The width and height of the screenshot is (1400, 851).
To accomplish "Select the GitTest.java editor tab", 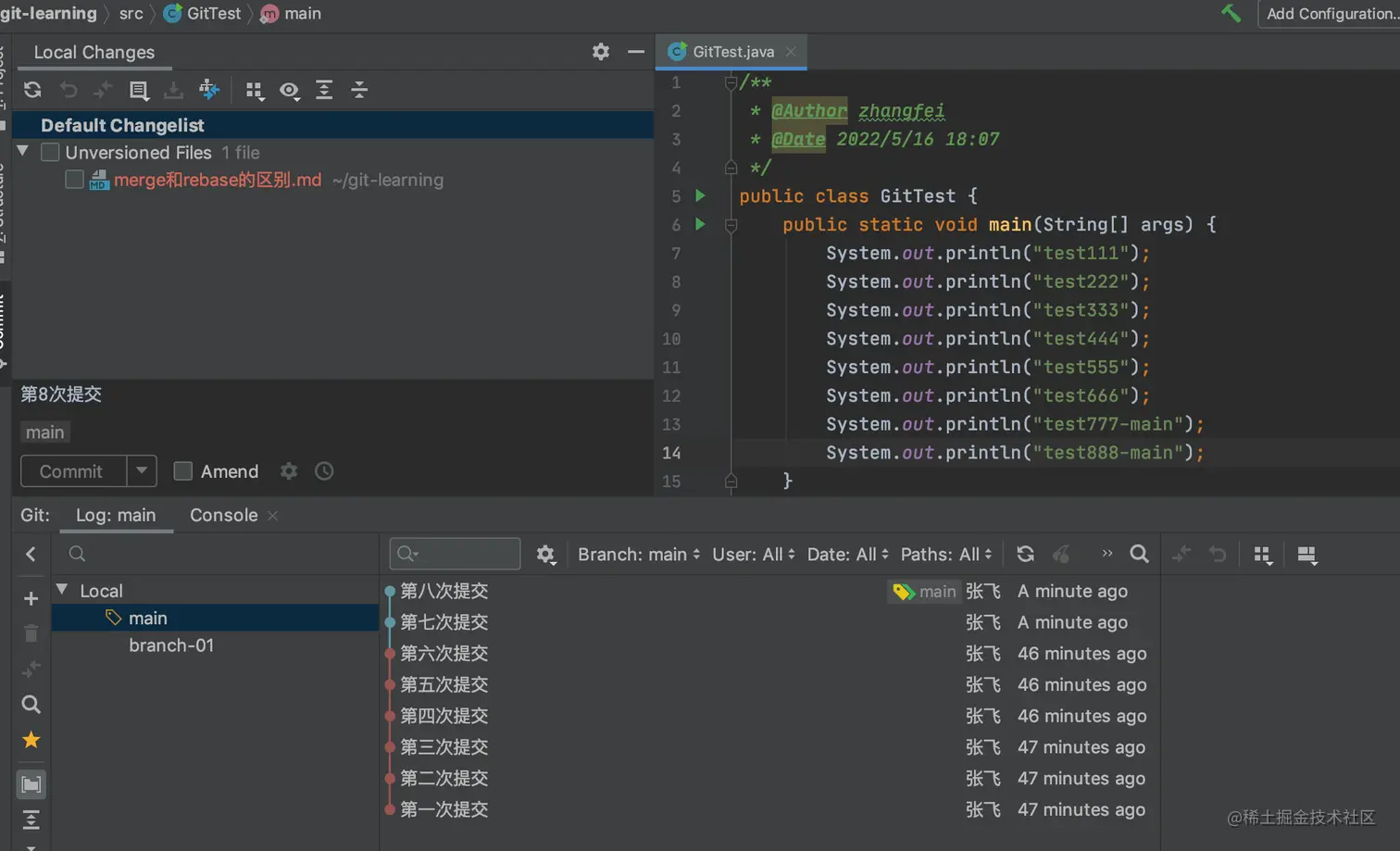I will pyautogui.click(x=732, y=52).
